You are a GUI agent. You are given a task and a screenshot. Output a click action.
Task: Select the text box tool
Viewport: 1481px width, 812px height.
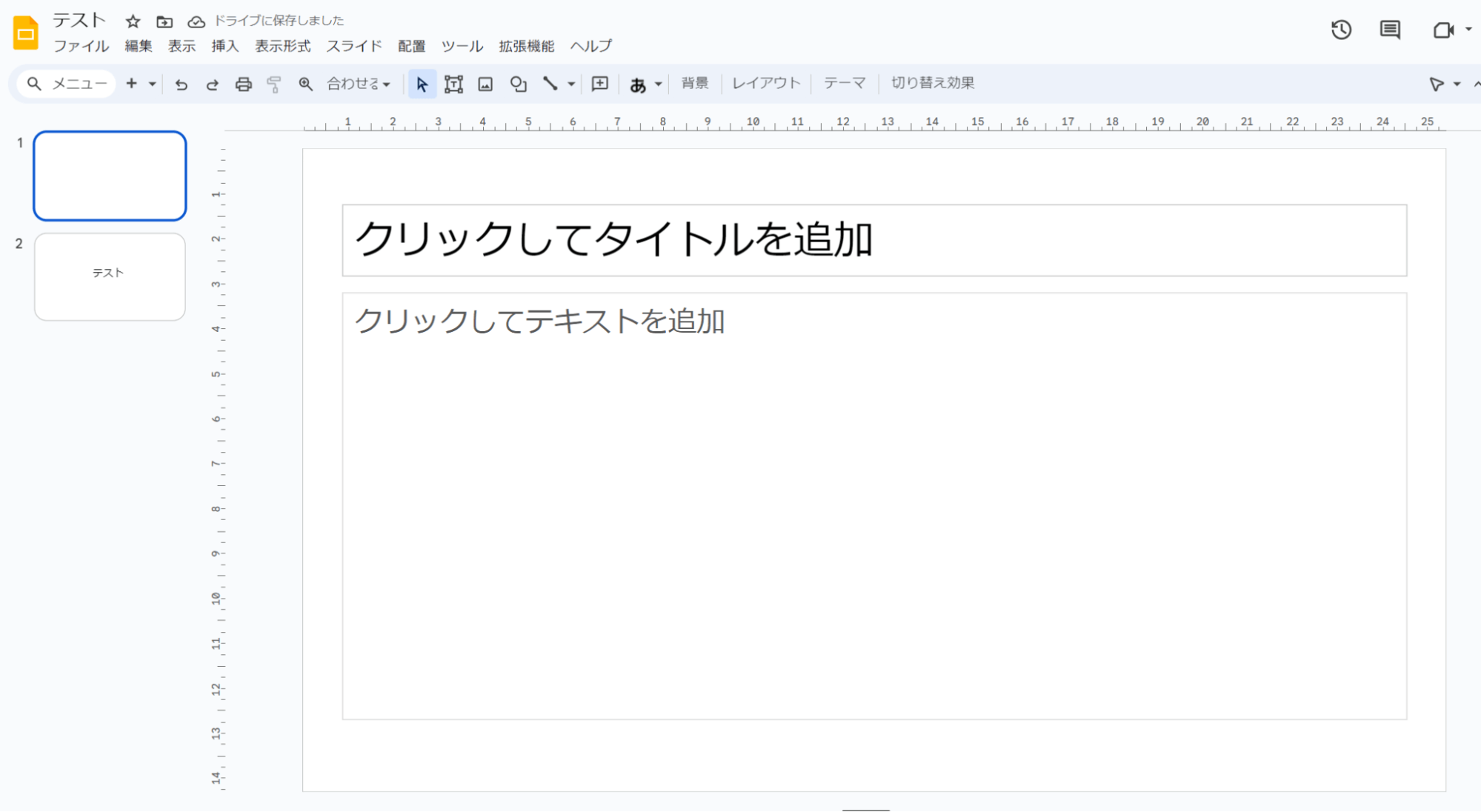[x=453, y=84]
